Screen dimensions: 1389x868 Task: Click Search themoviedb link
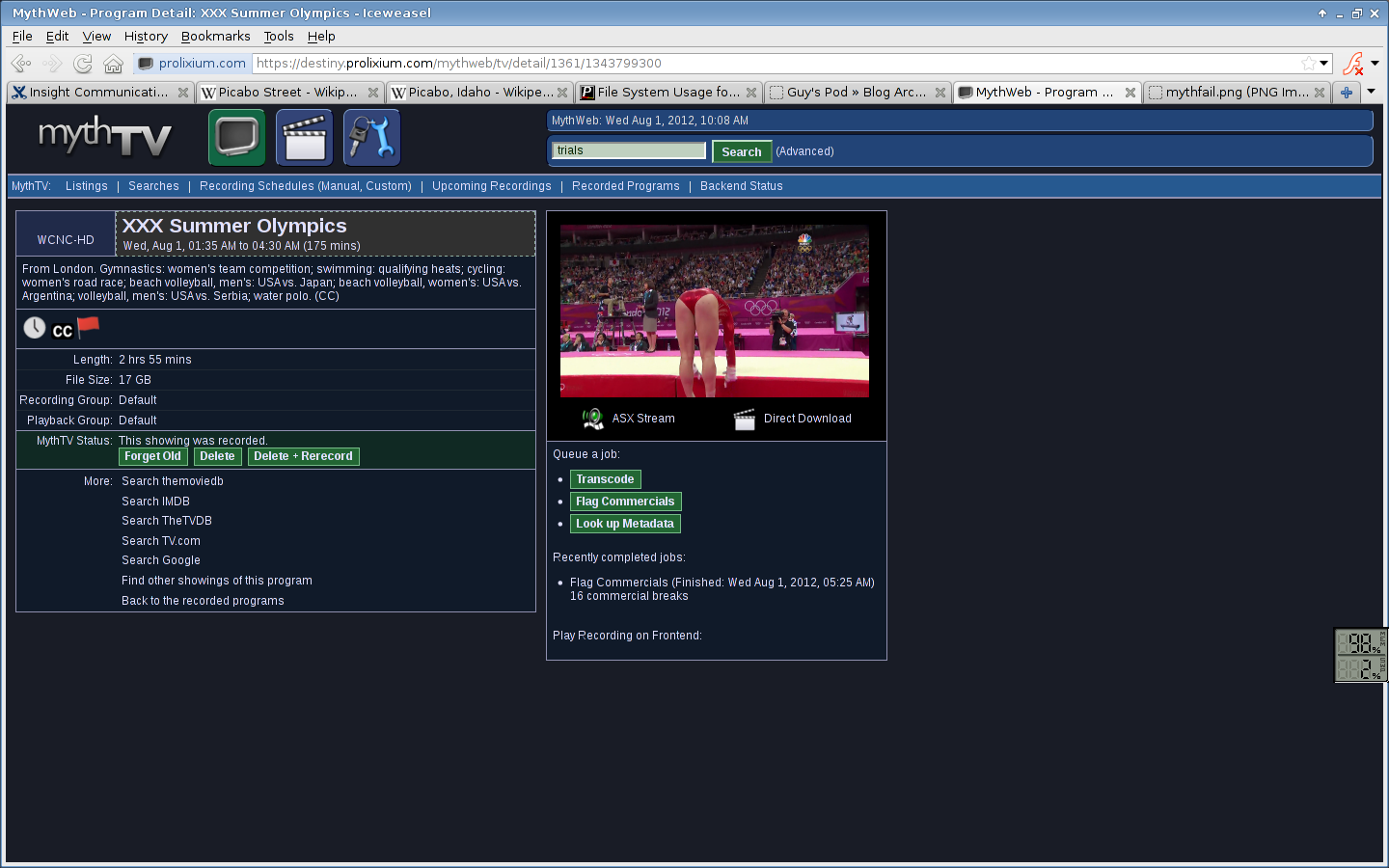pyautogui.click(x=173, y=481)
